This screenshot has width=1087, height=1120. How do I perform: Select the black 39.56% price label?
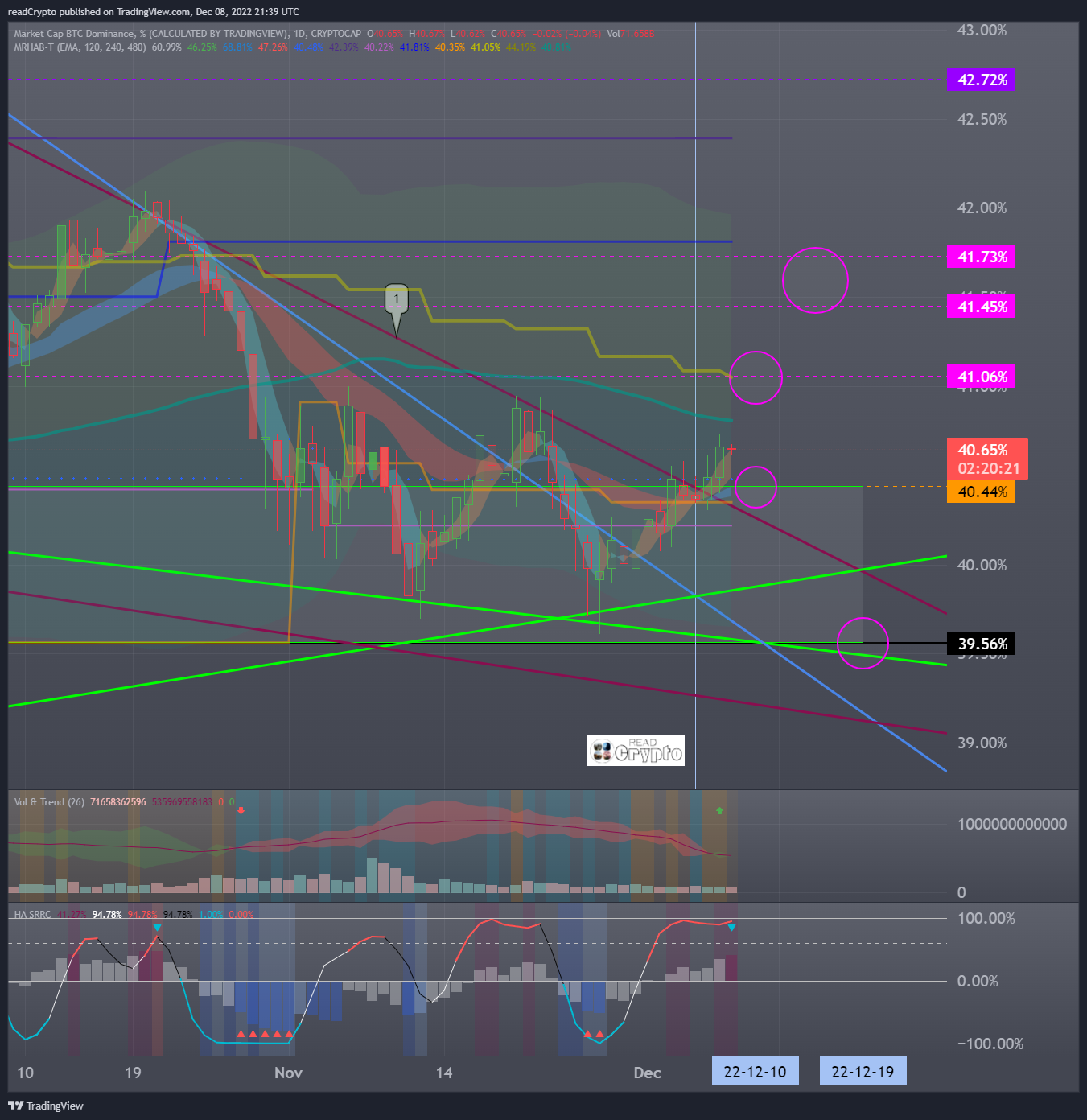pyautogui.click(x=981, y=644)
